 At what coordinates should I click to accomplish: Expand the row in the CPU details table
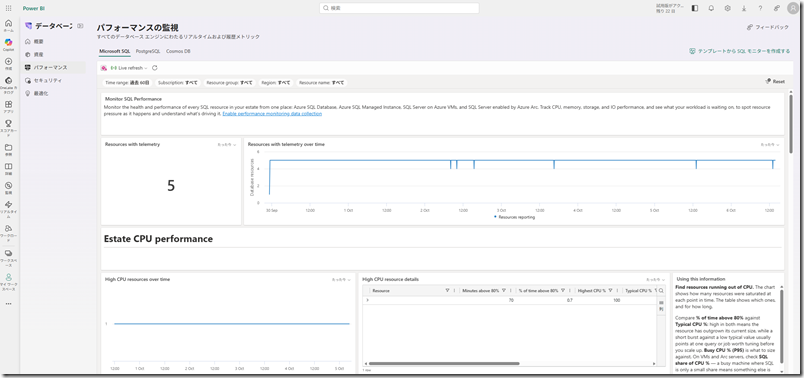(x=367, y=300)
